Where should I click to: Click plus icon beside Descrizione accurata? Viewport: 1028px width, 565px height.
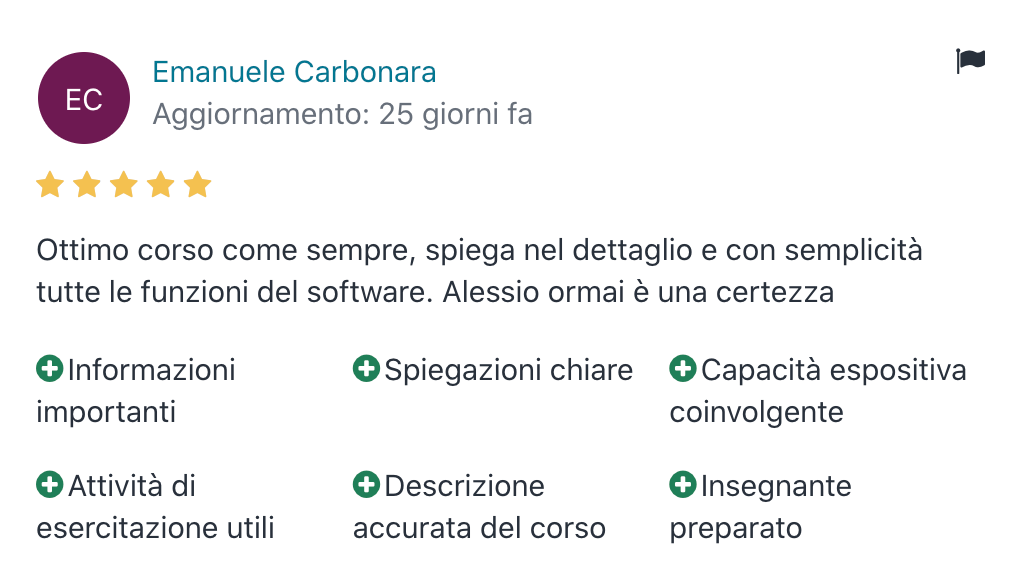coord(366,485)
